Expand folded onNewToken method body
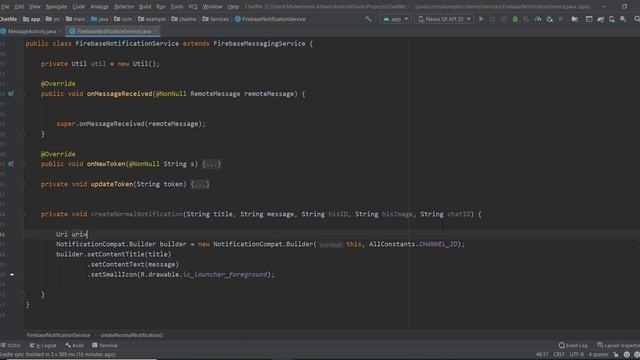Image resolution: width=640 pixels, height=360 pixels. 211,164
